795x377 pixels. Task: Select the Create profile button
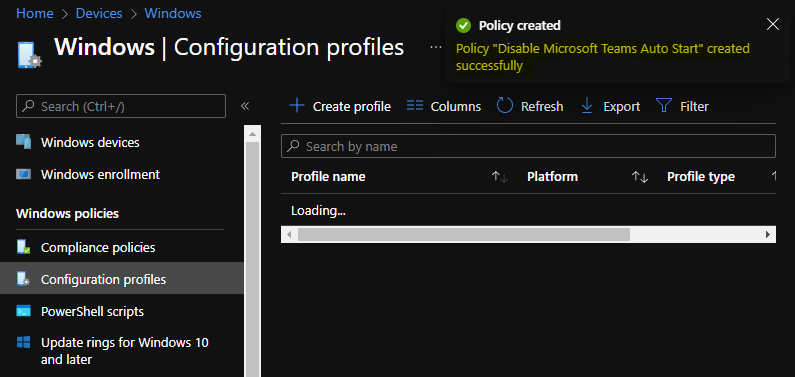tap(340, 106)
